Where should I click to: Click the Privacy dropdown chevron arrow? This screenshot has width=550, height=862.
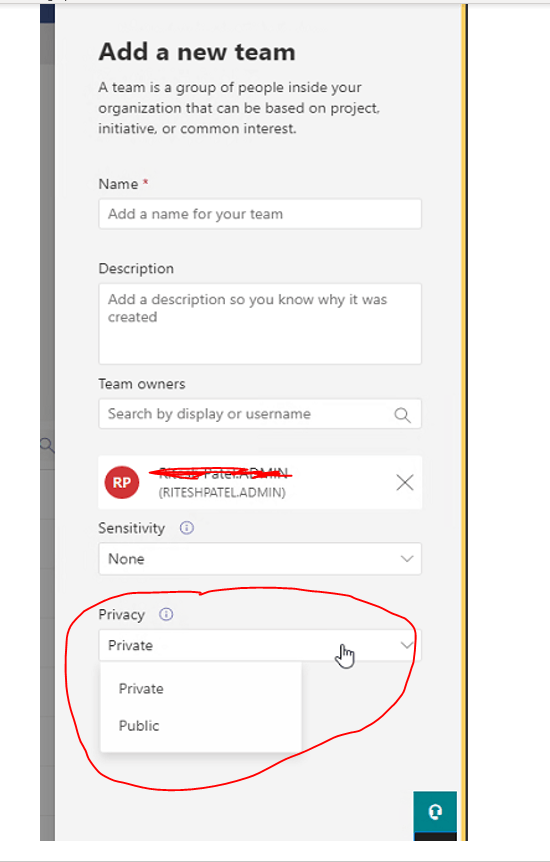[x=407, y=645]
